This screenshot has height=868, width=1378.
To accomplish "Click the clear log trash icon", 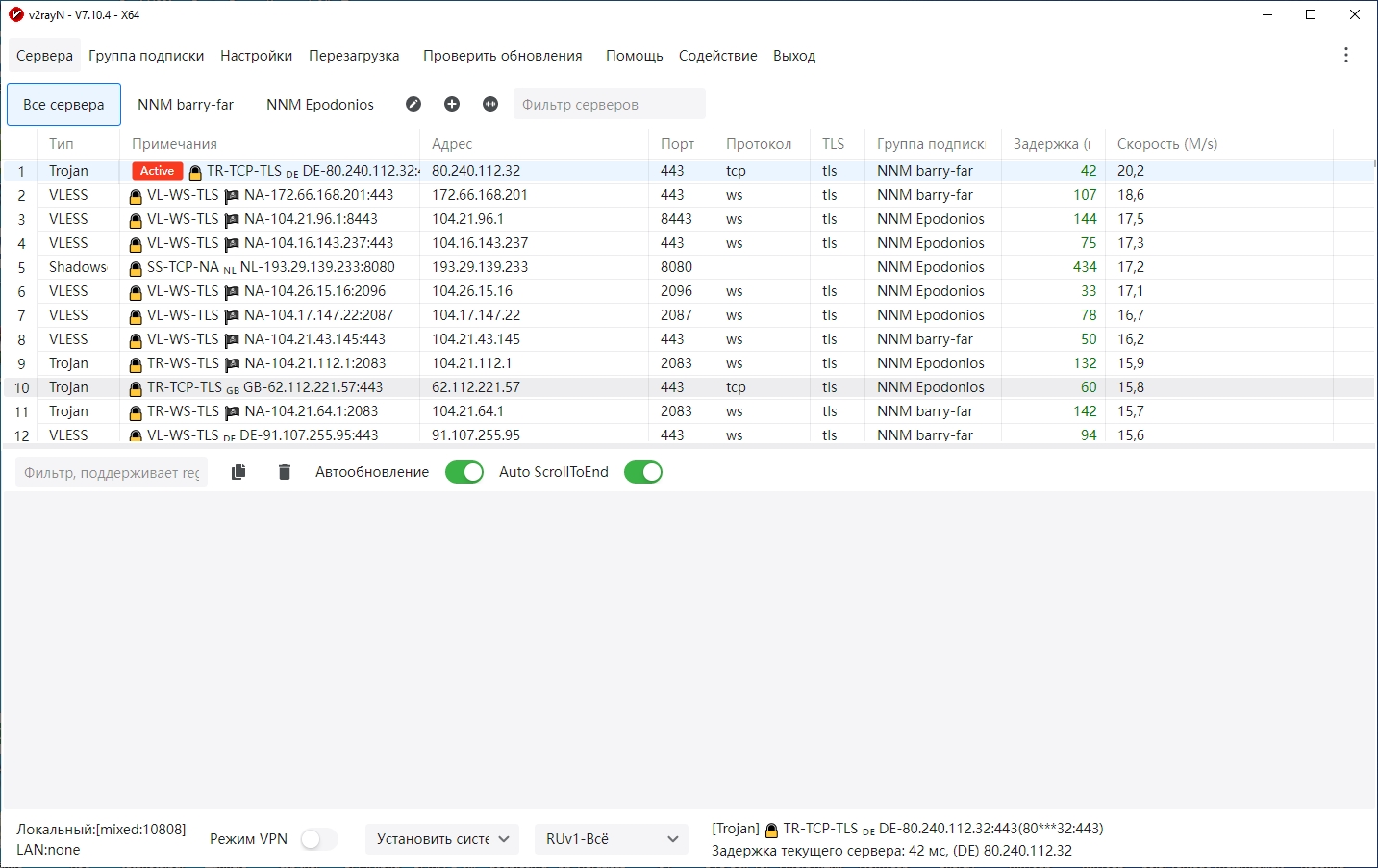I will click(x=285, y=472).
